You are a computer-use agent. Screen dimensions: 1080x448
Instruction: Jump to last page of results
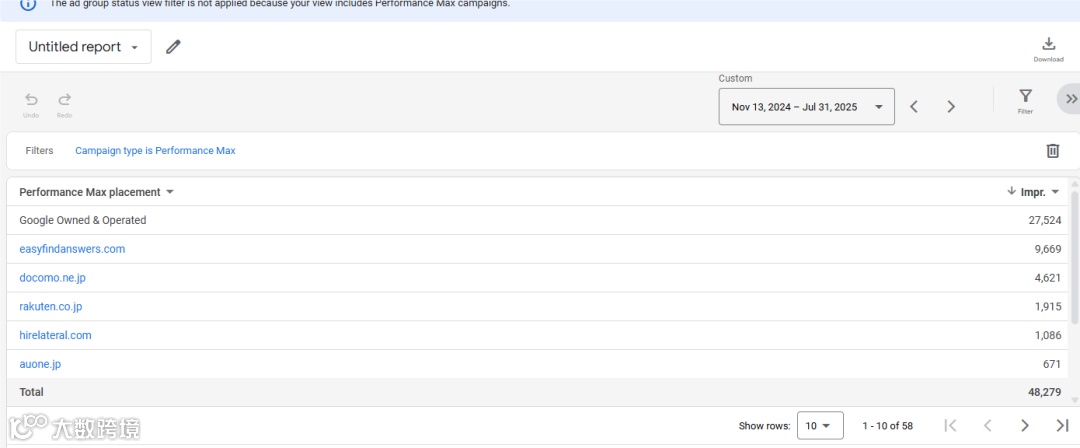tap(1062, 425)
